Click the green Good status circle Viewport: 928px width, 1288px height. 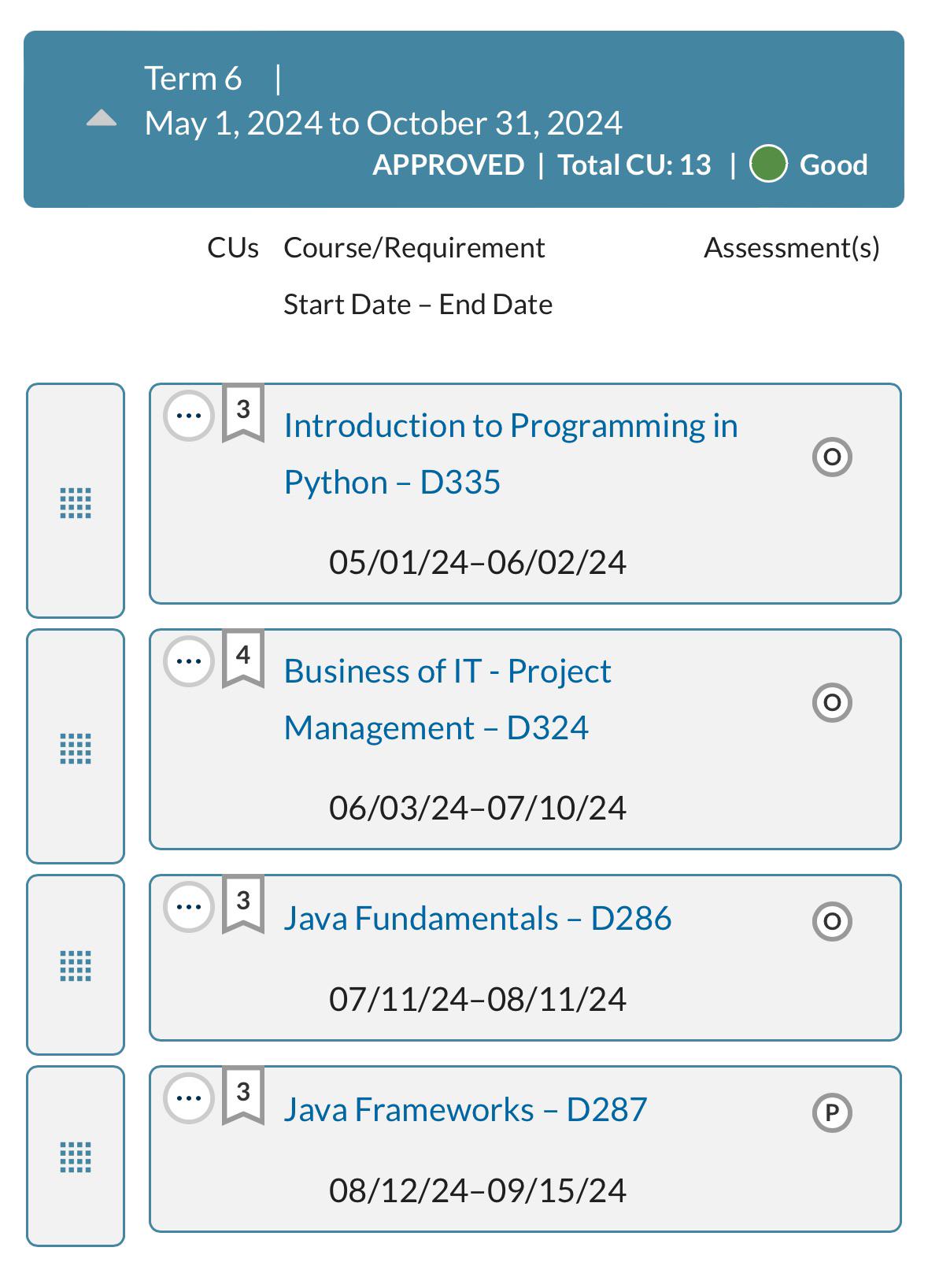[x=768, y=165]
